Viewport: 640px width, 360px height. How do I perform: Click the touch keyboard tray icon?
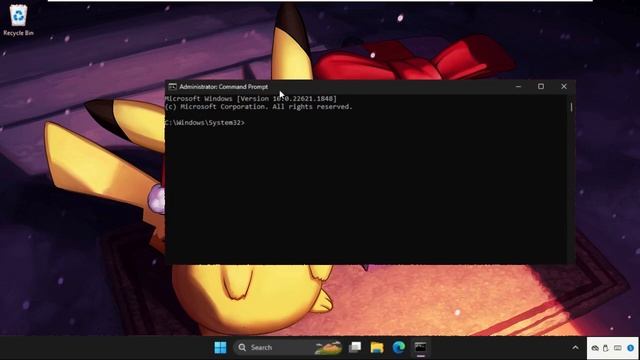point(618,348)
